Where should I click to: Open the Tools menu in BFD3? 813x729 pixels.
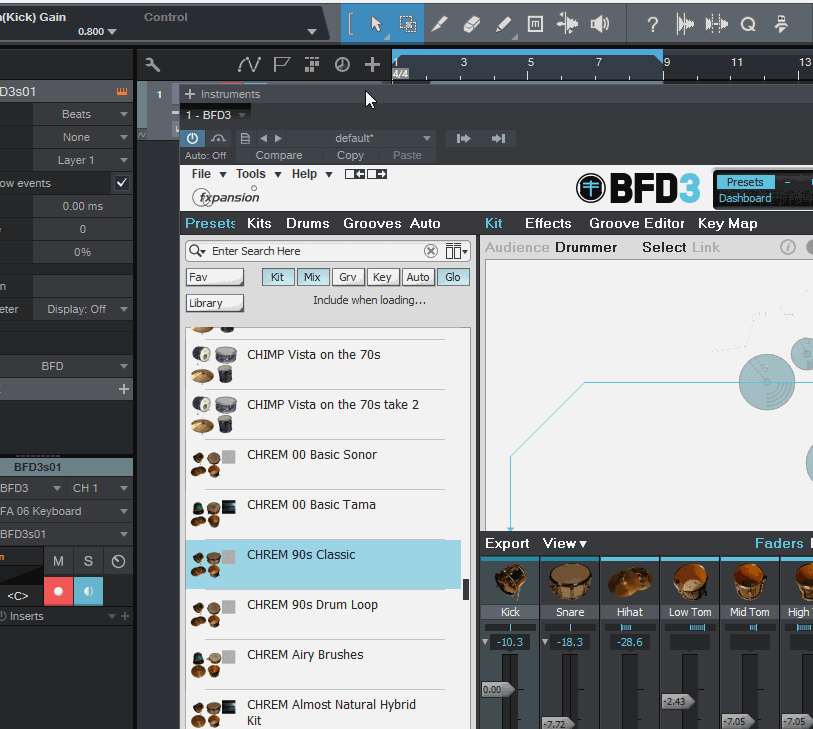point(258,174)
